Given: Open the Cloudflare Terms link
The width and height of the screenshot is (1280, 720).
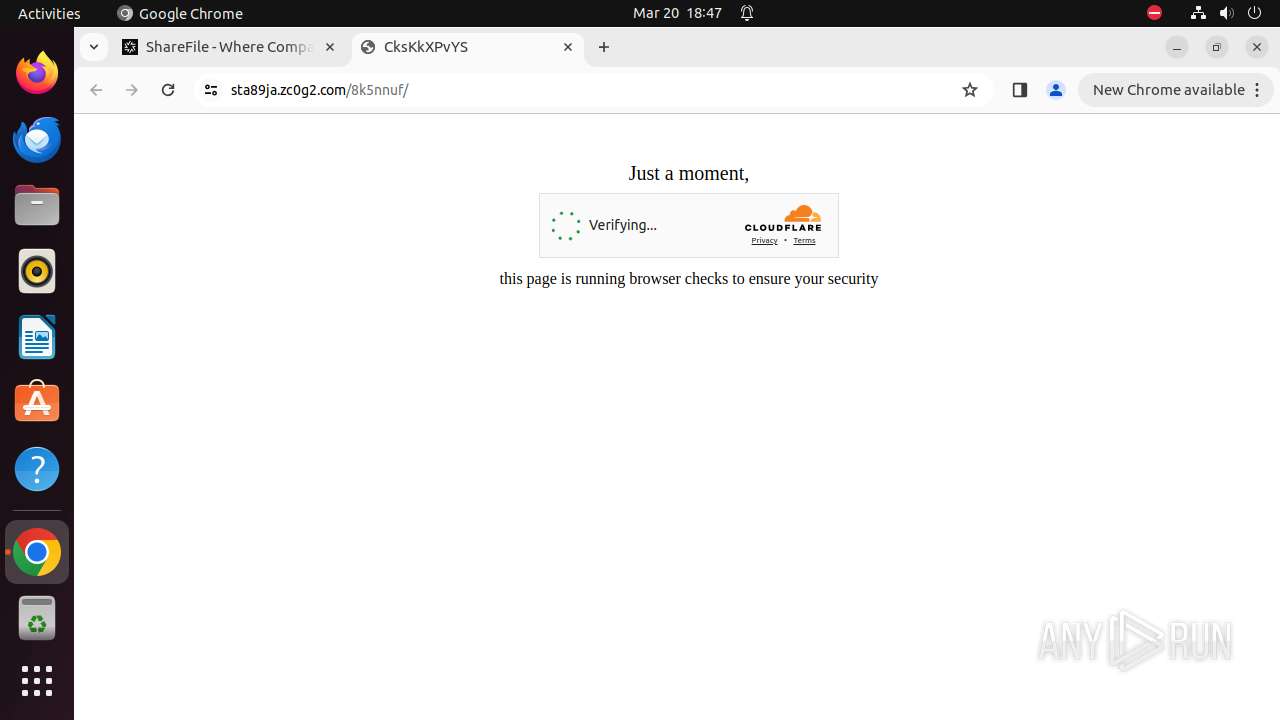Looking at the screenshot, I should [804, 241].
